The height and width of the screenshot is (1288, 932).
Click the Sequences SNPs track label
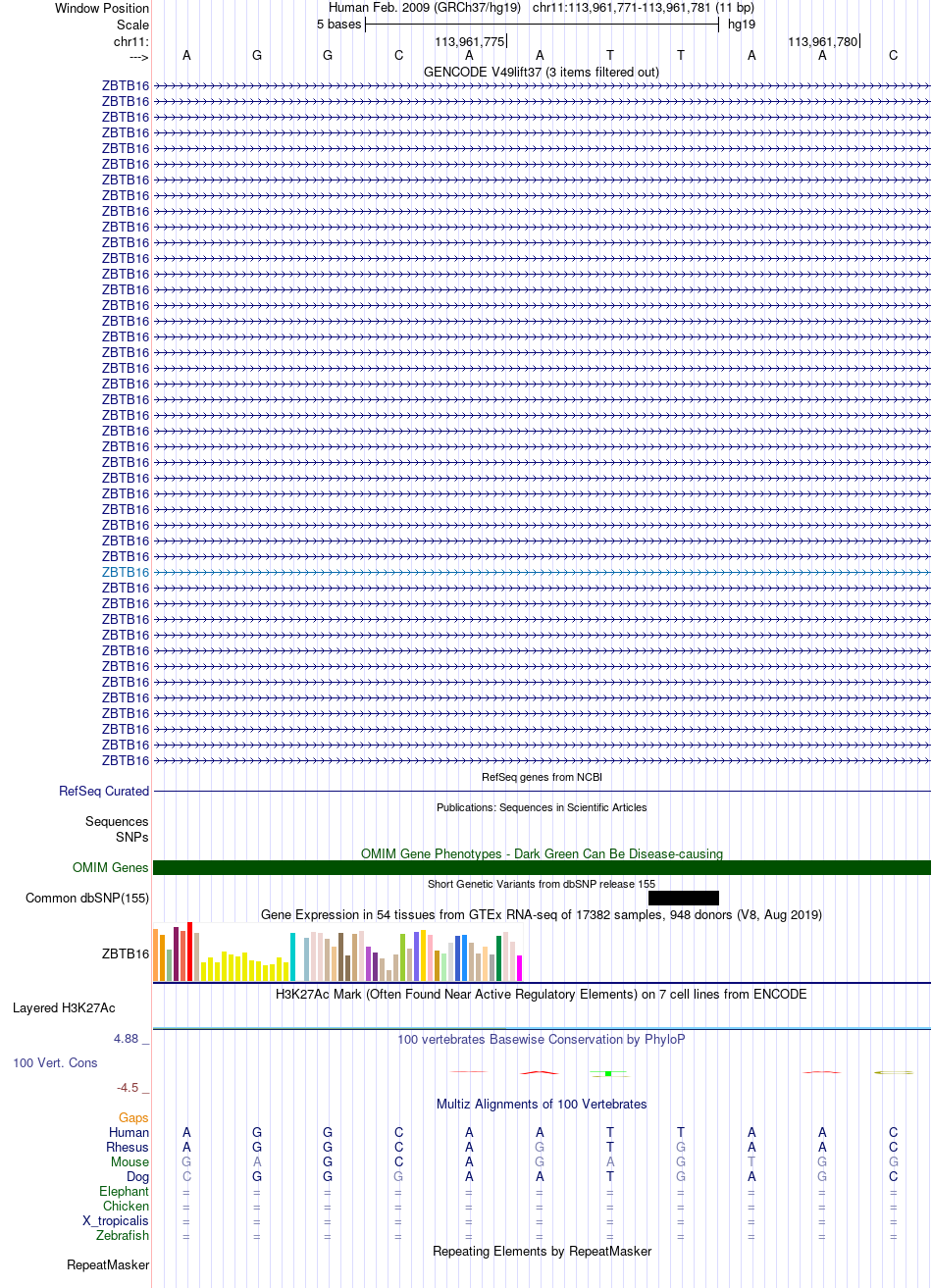117,829
